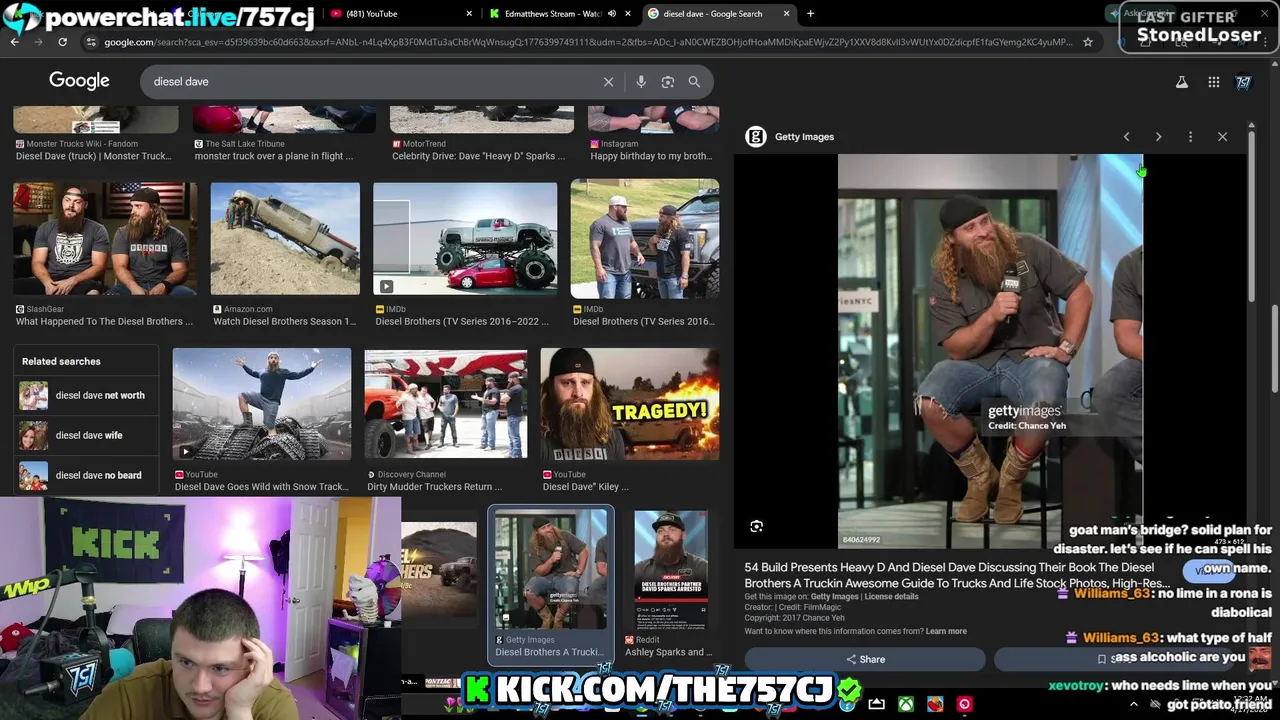The image size is (1280, 720).
Task: Open Search Labs flask icon
Action: [x=1182, y=82]
